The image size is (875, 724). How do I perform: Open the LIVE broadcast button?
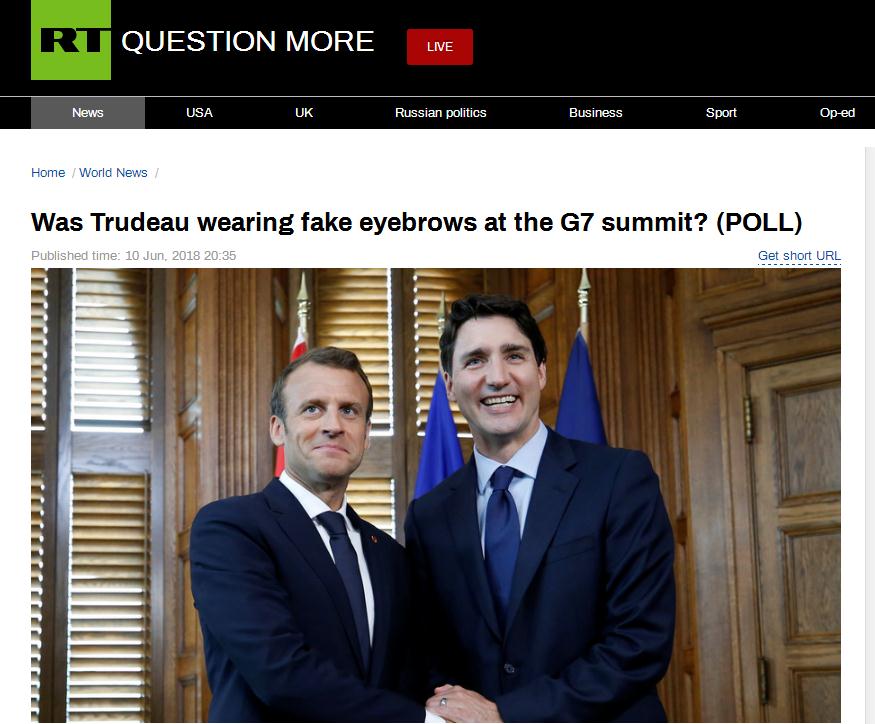[x=440, y=47]
